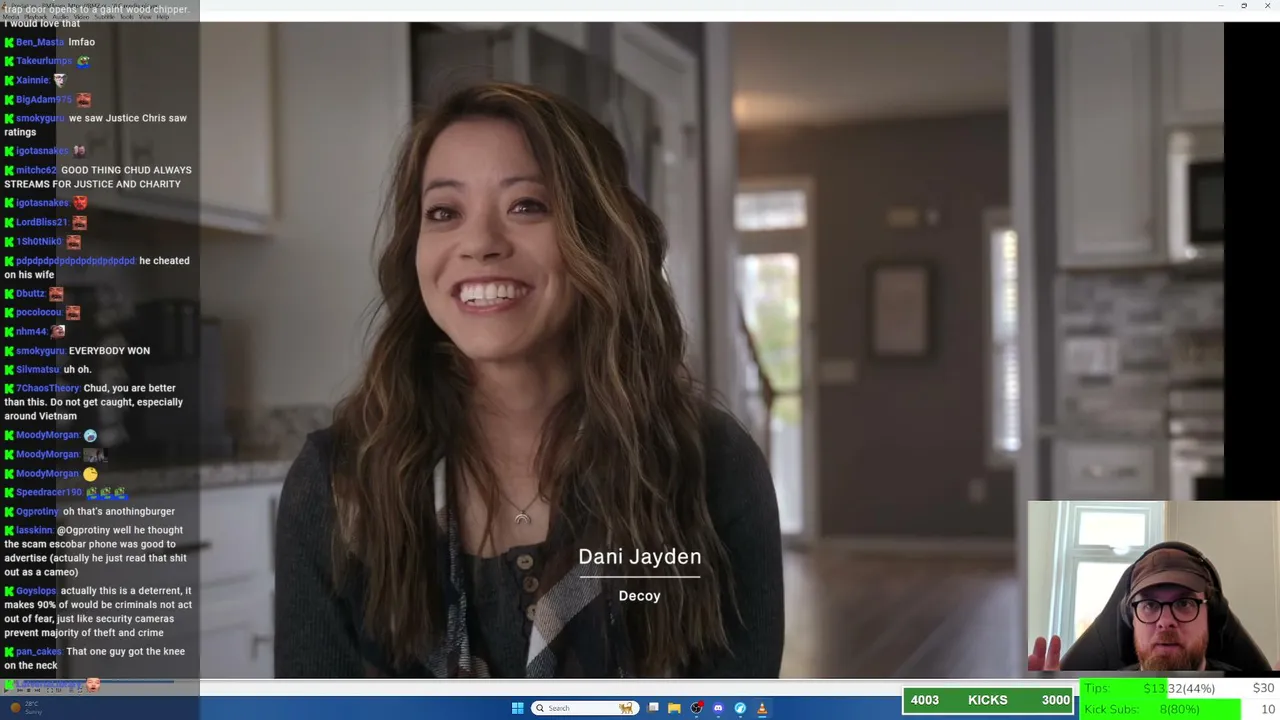Screen dimensions: 1280x720
Task: Close the VLC window
Action: pos(1267,6)
